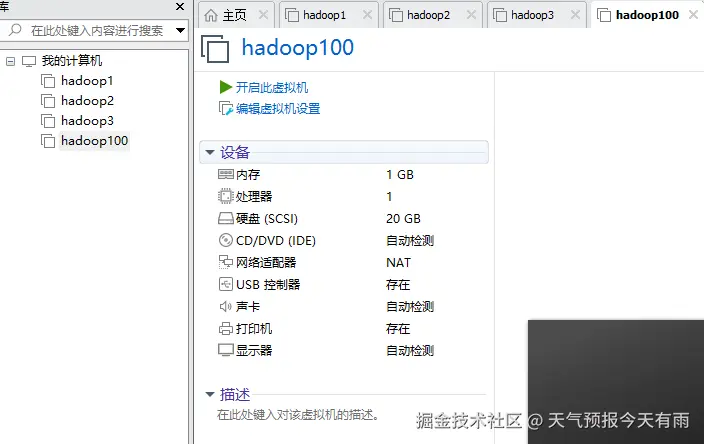Image resolution: width=704 pixels, height=444 pixels.
Task: Close the hadoop3 tab
Action: (x=575, y=15)
